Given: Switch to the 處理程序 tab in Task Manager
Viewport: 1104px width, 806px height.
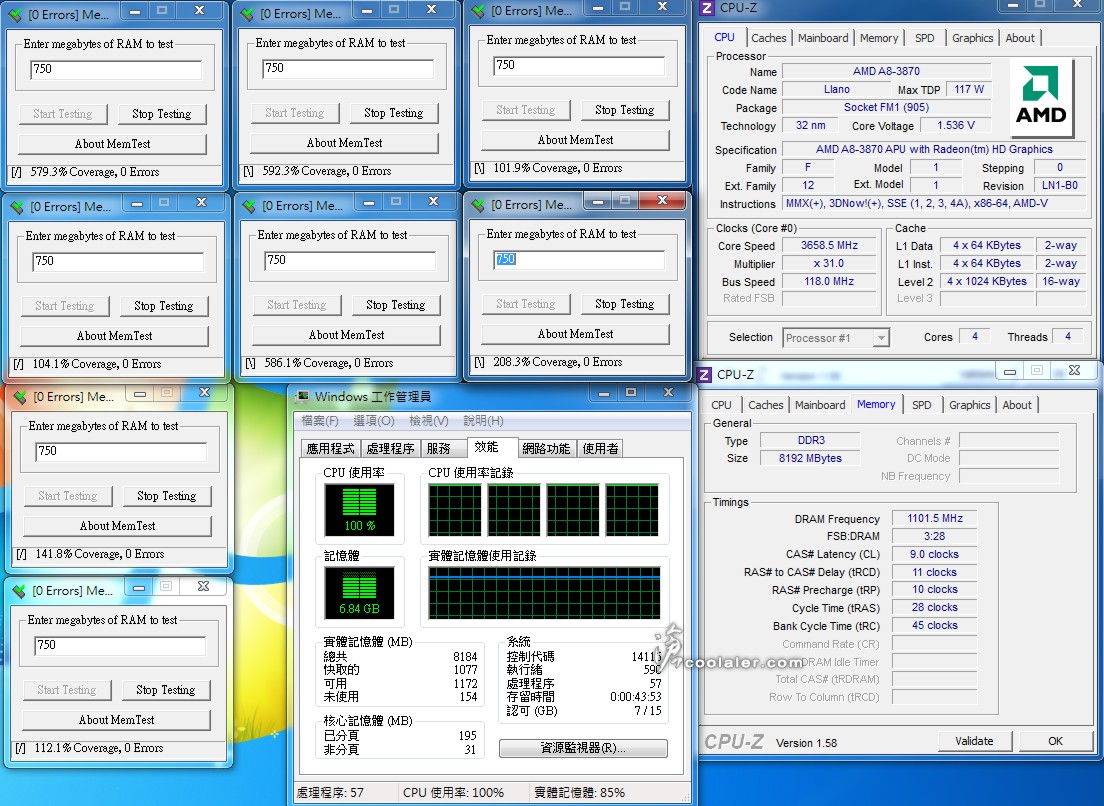Looking at the screenshot, I should [390, 448].
